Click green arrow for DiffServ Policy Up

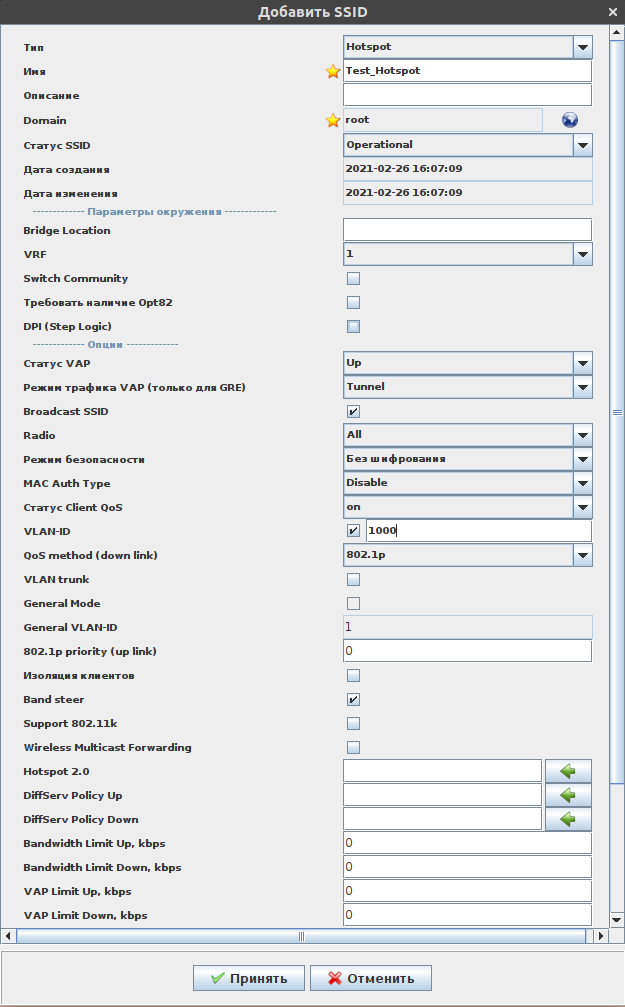click(x=568, y=795)
